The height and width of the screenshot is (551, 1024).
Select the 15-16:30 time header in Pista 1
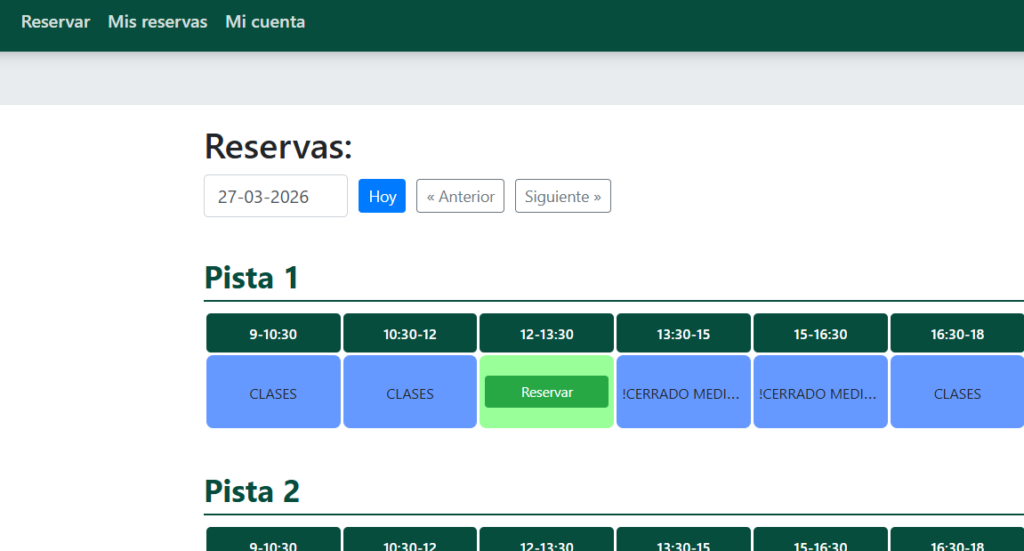point(820,334)
